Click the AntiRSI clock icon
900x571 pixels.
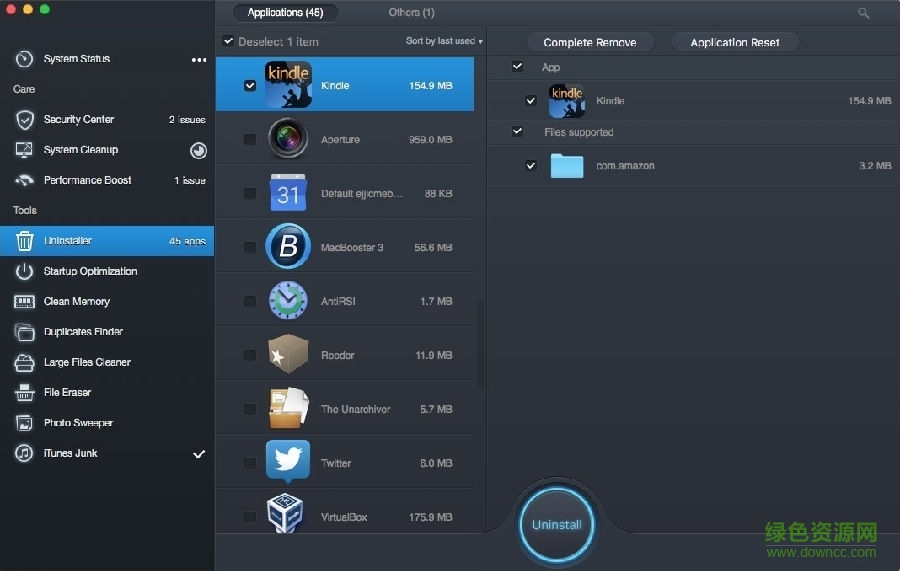[x=288, y=300]
